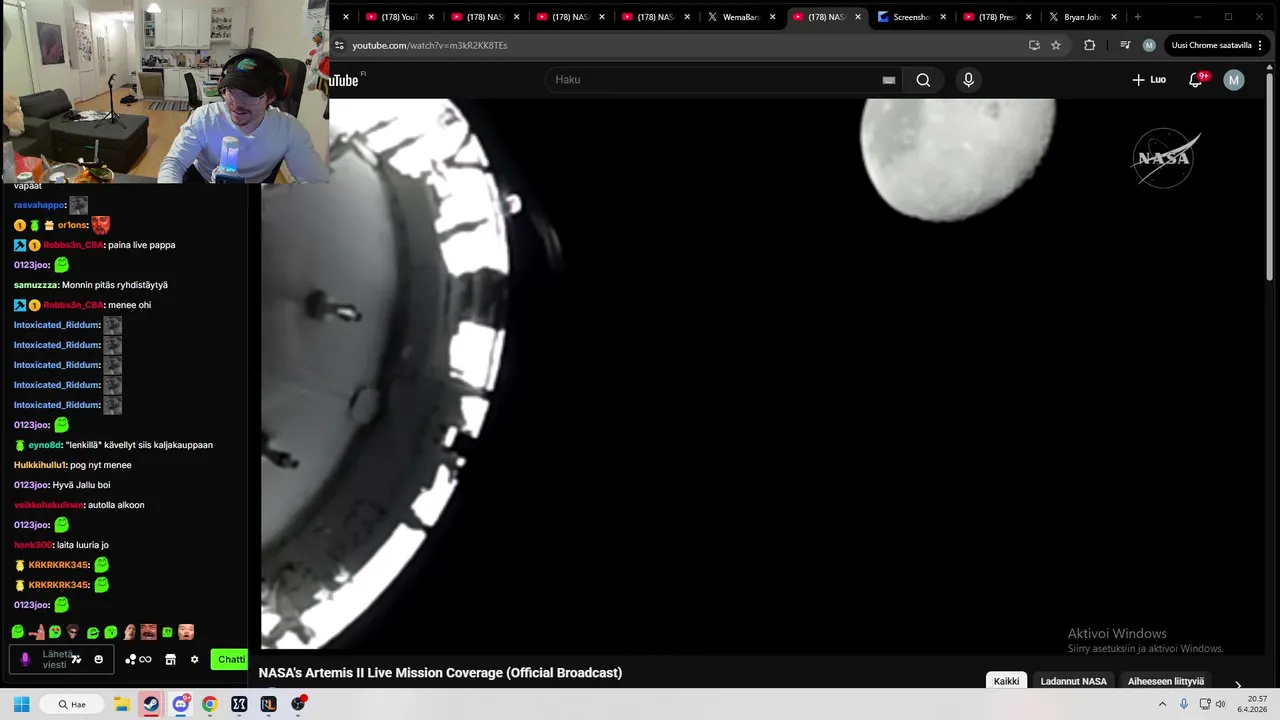Switch to the WemaBan X tab
Viewport: 1280px width, 720px height.
(x=741, y=17)
